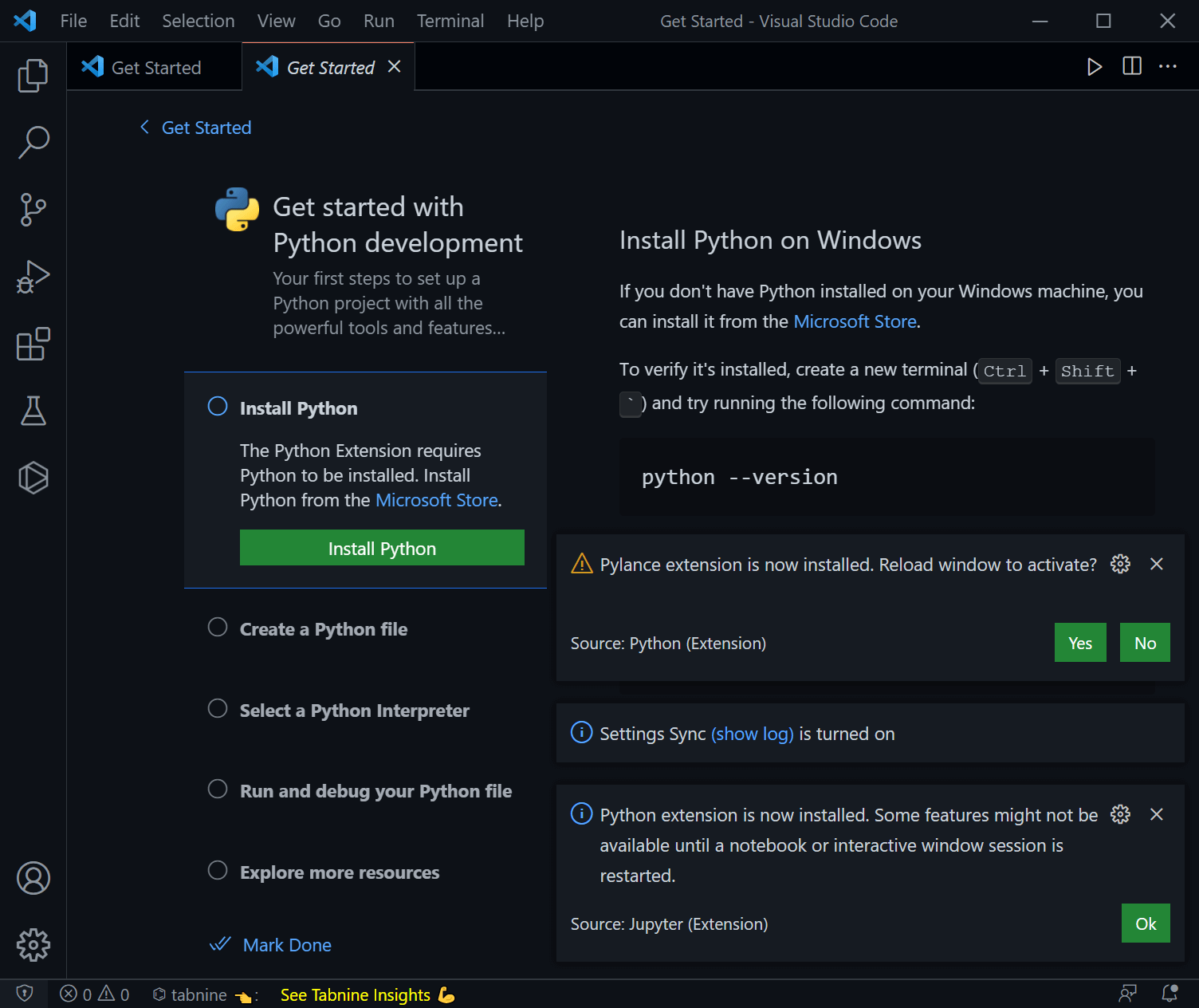
Task: Open the Extensions view
Action: pyautogui.click(x=33, y=344)
